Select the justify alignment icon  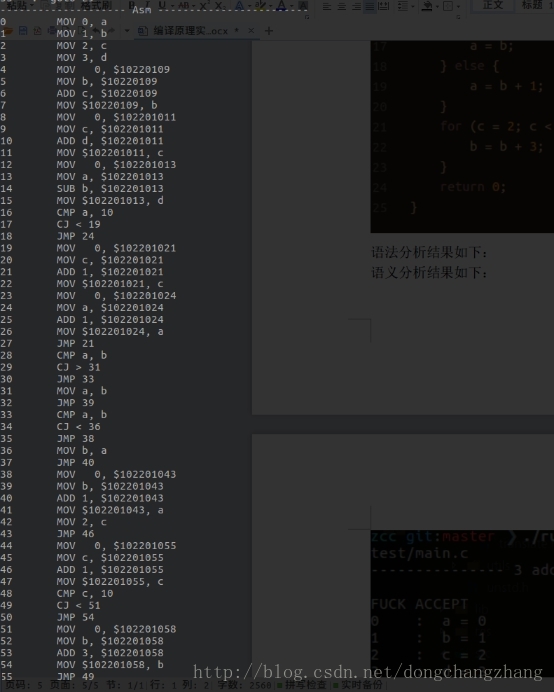[369, 6]
